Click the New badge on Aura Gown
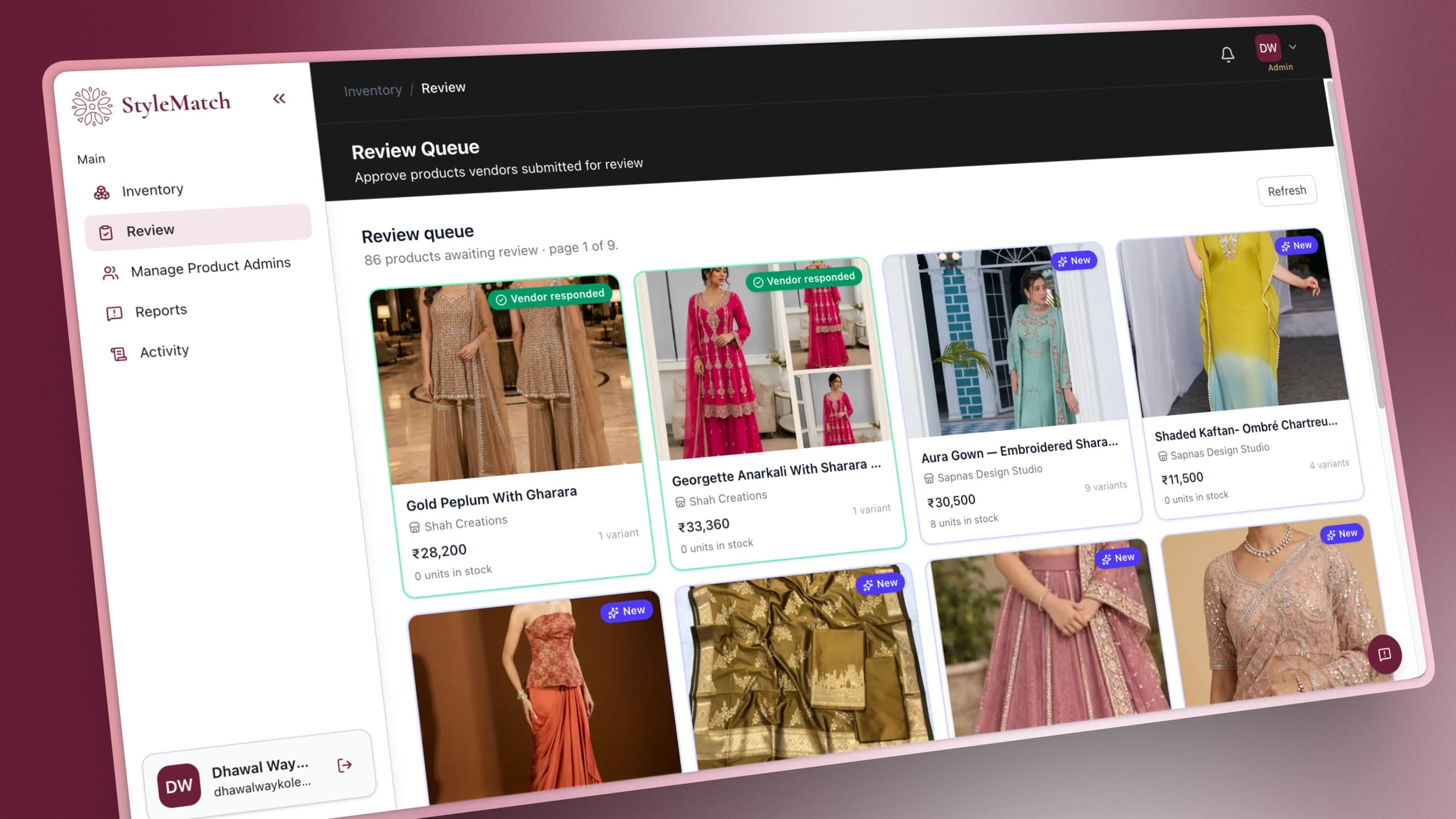1456x819 pixels. [1074, 260]
